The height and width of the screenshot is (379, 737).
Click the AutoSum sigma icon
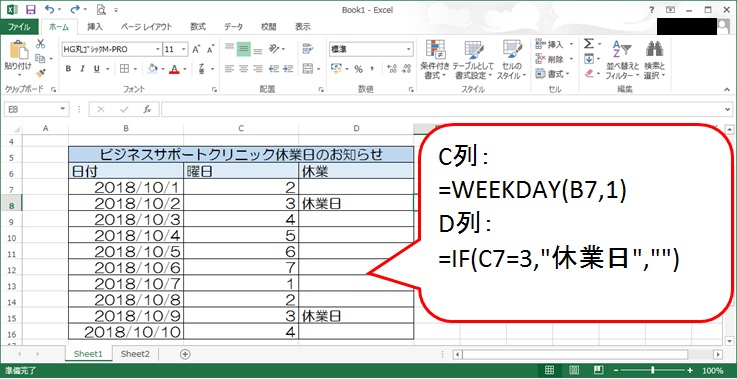[588, 44]
